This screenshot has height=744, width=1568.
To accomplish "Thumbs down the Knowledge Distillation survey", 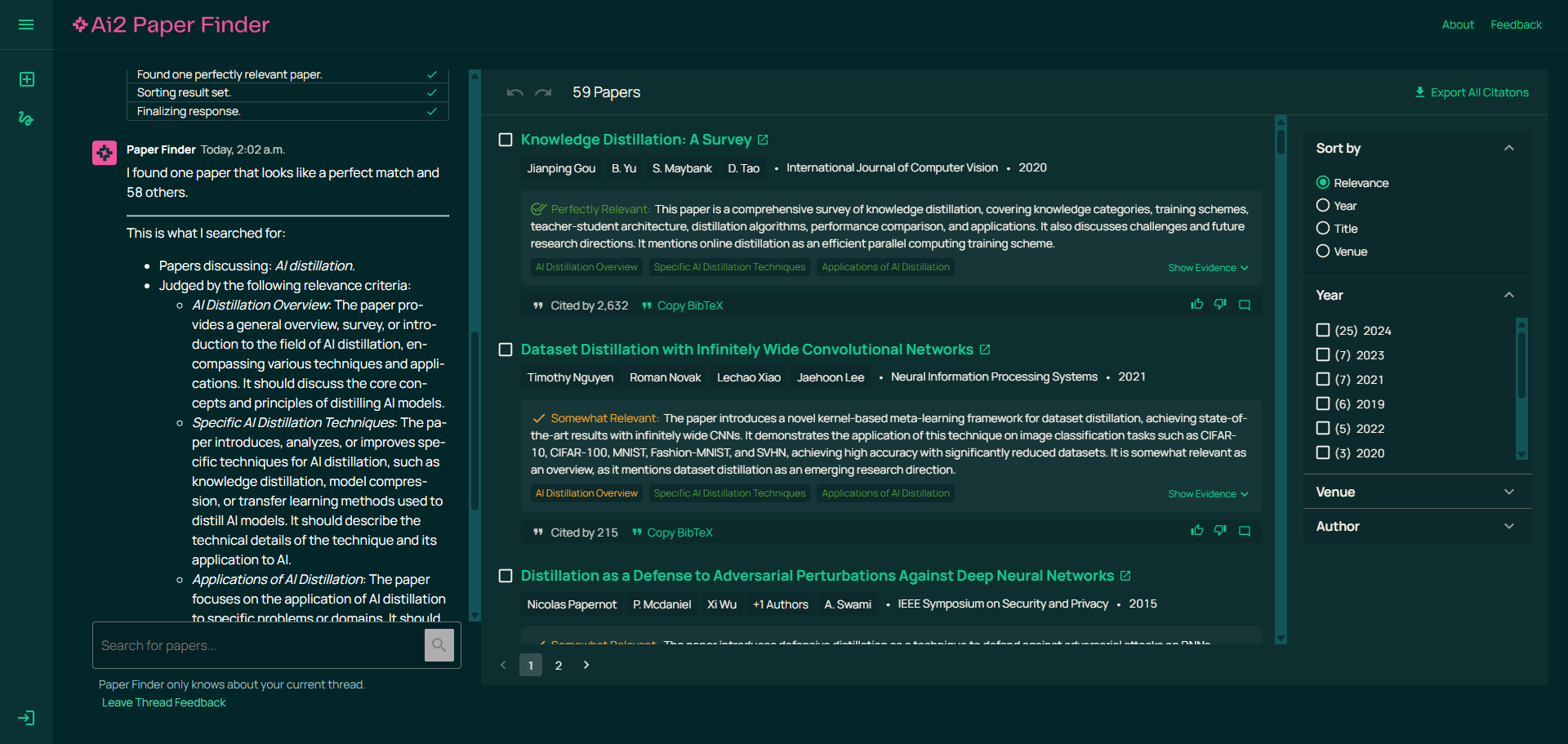I will pyautogui.click(x=1220, y=305).
